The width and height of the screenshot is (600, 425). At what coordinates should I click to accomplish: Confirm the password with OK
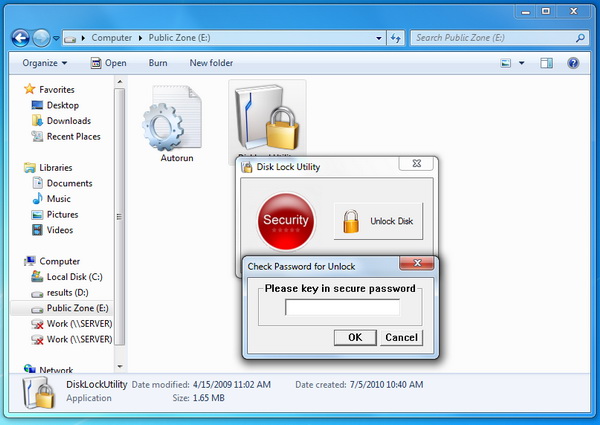coord(355,337)
